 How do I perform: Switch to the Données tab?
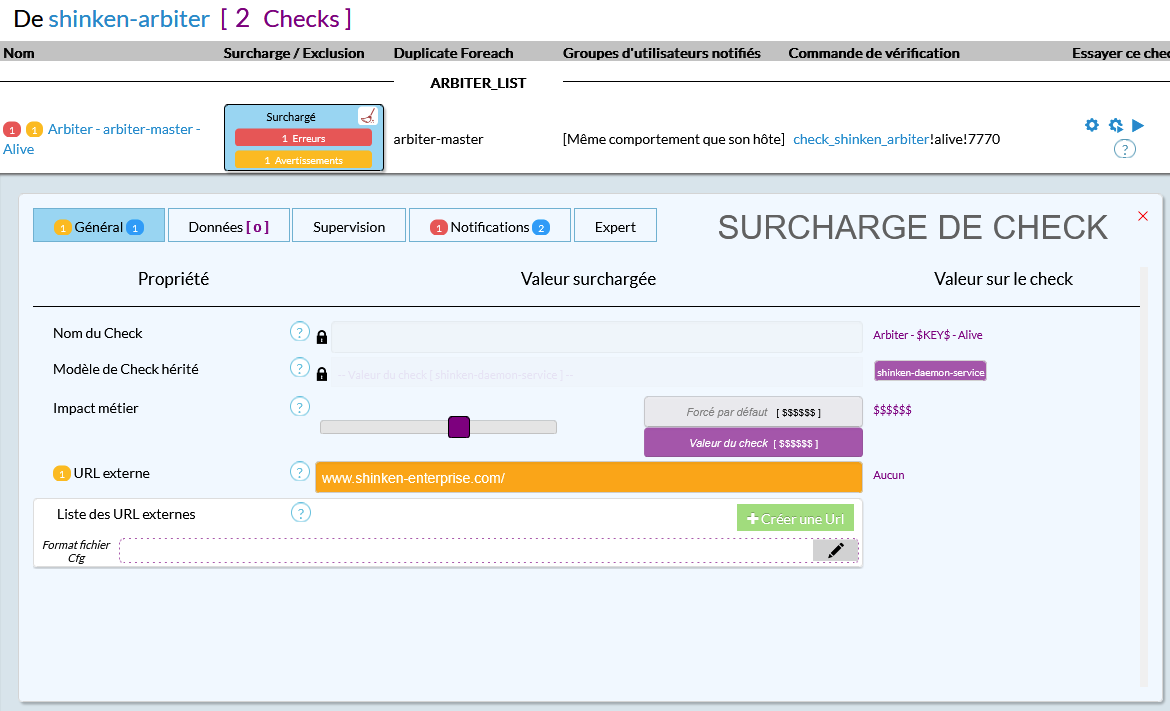point(228,227)
